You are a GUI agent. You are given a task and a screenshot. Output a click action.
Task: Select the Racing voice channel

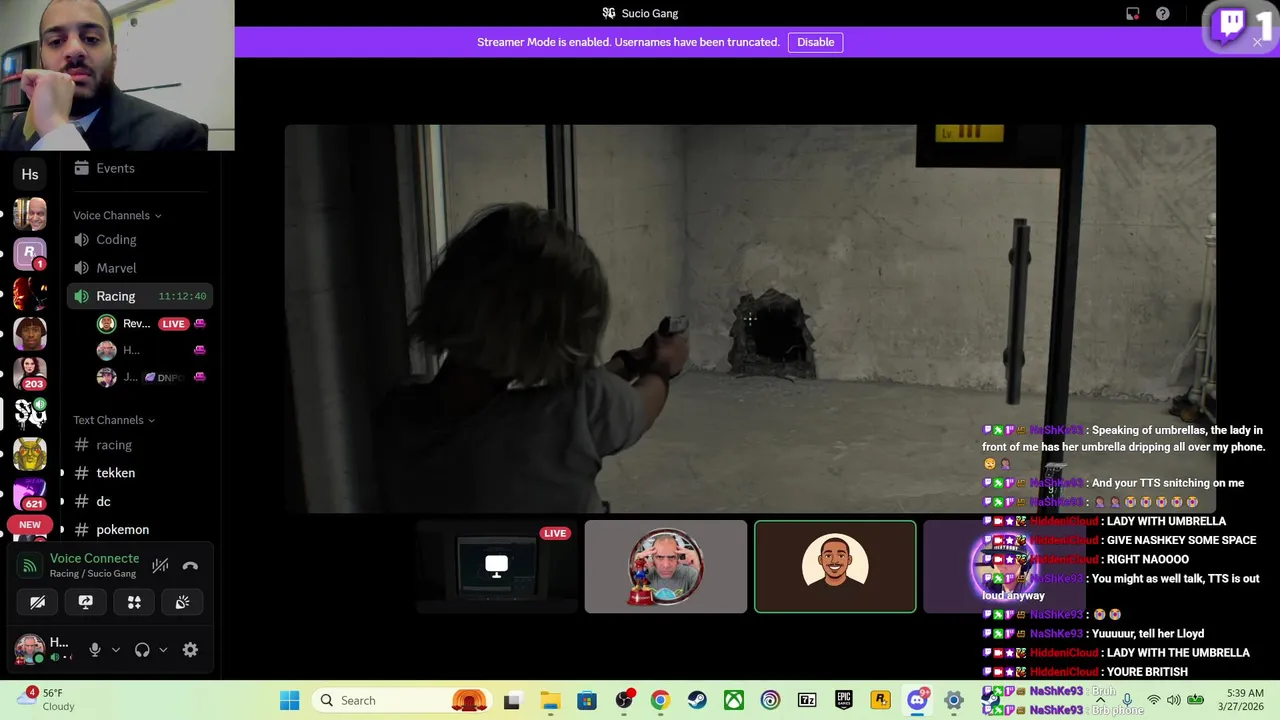pyautogui.click(x=140, y=296)
